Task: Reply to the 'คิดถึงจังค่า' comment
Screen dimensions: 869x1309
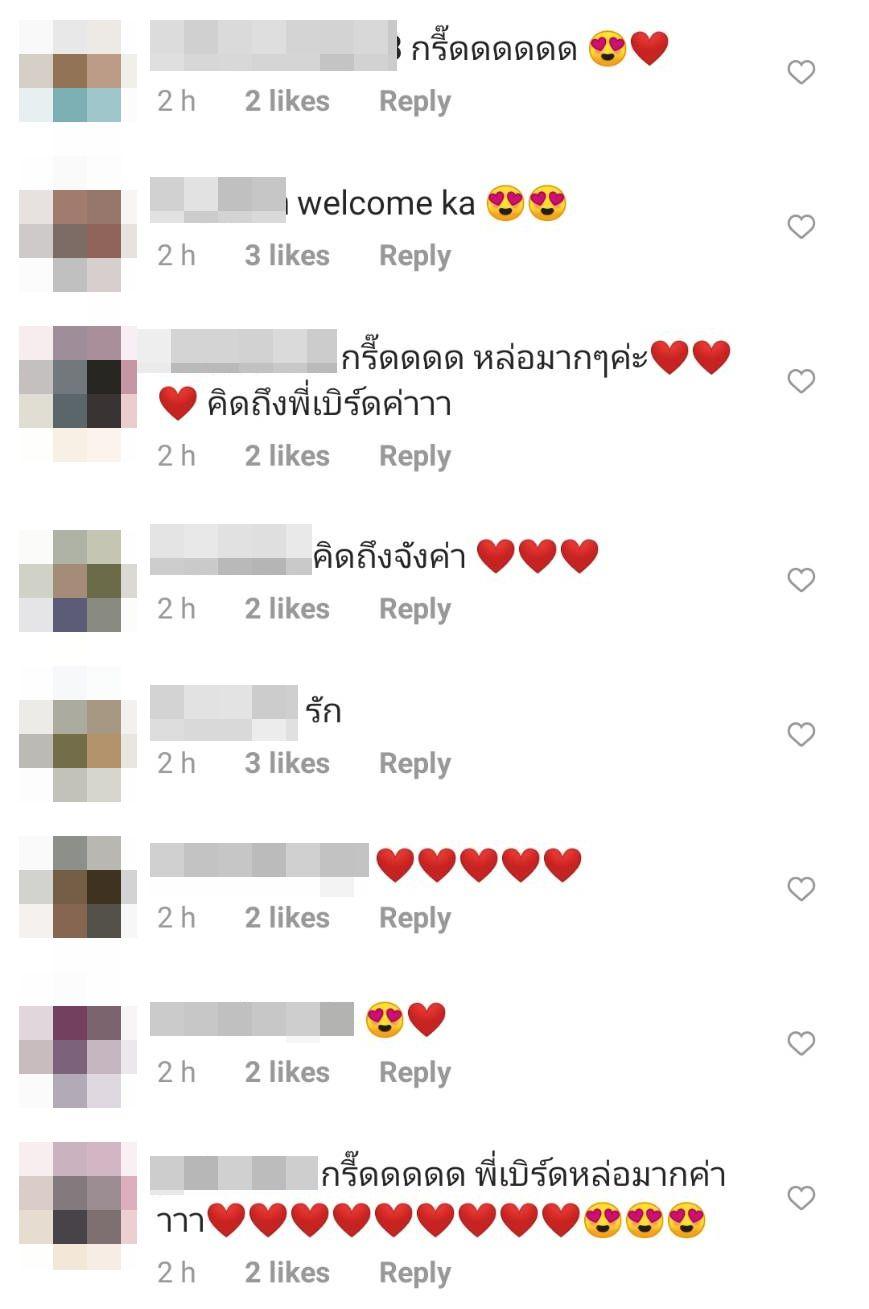Action: click(415, 610)
